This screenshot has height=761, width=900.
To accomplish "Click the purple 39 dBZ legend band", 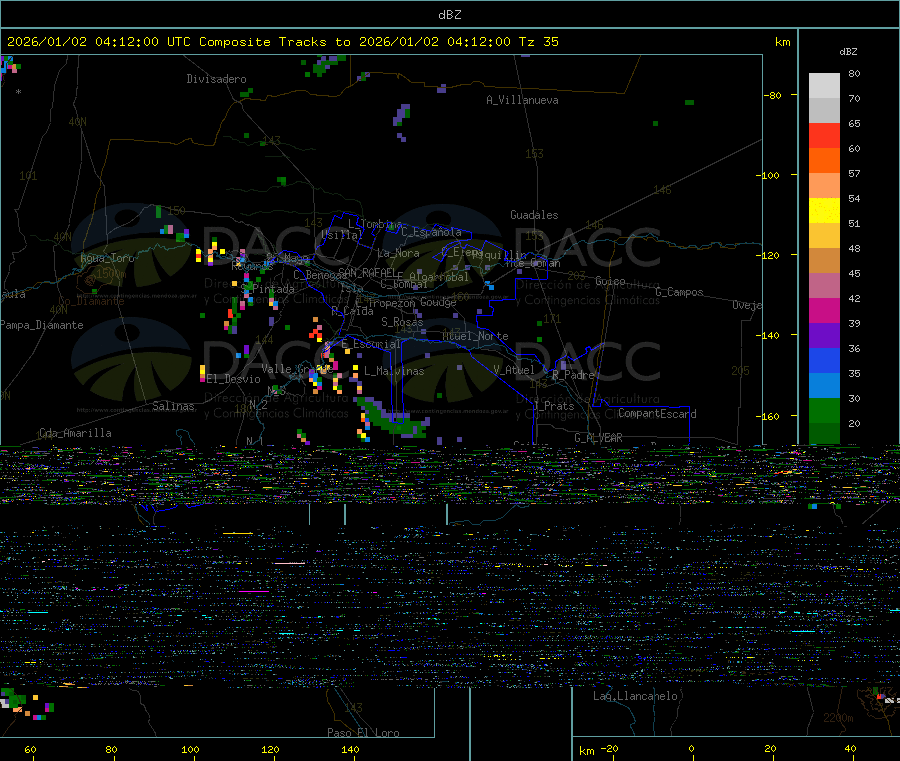I will [824, 336].
